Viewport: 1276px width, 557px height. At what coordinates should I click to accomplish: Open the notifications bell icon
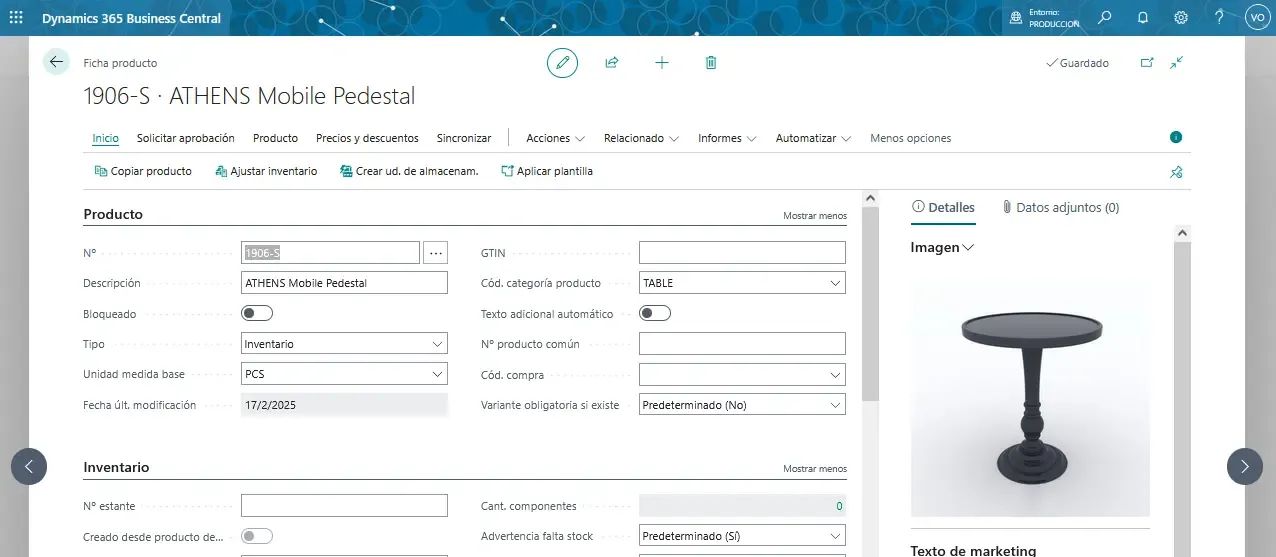[1143, 17]
